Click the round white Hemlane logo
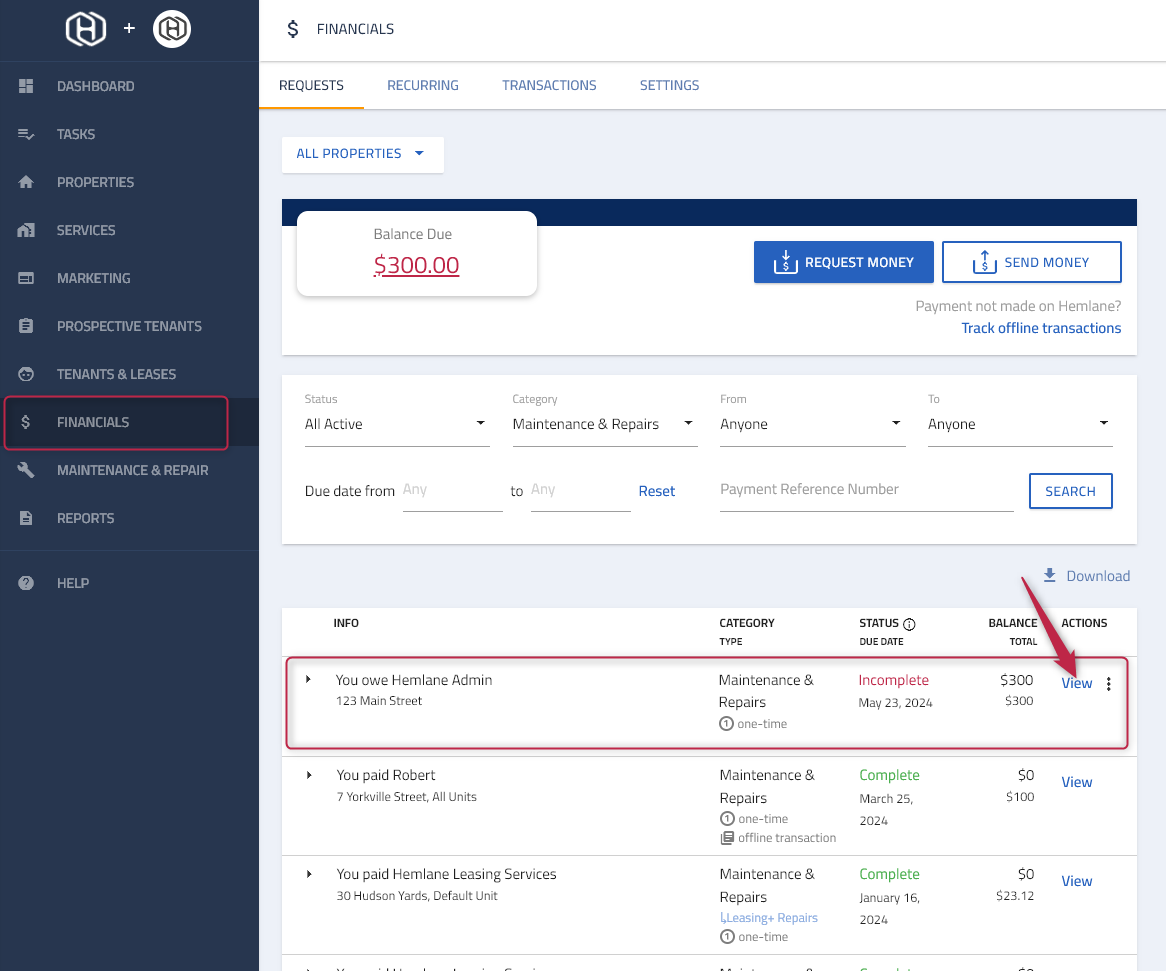Viewport: 1166px width, 971px height. [172, 29]
